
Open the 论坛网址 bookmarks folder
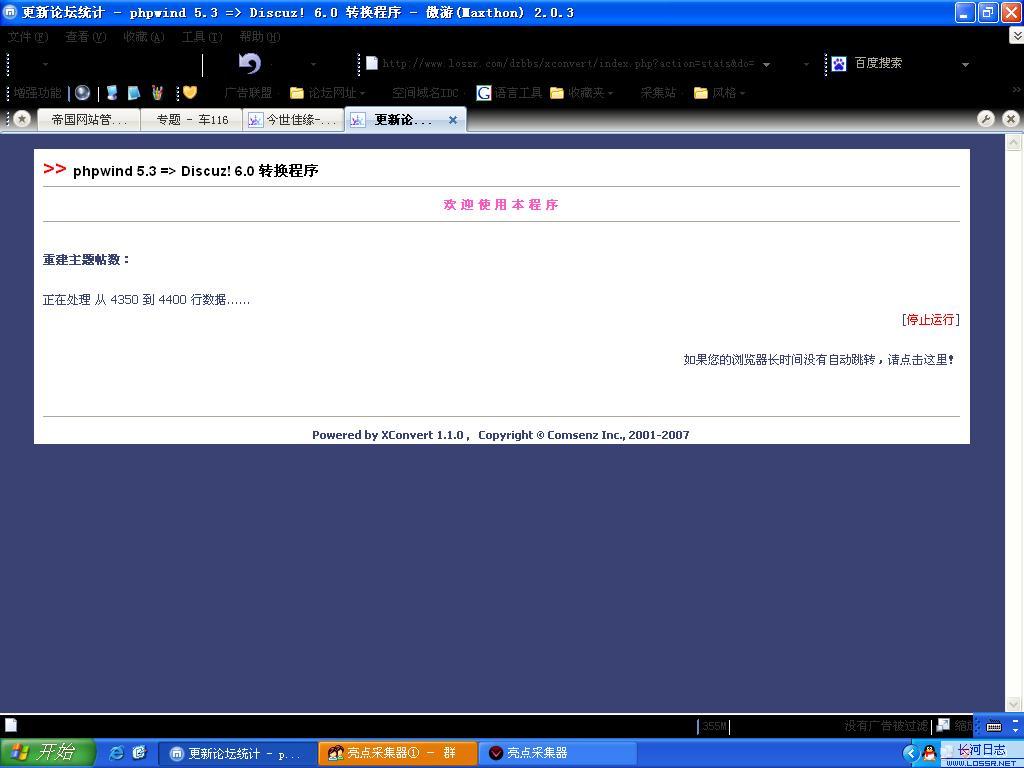click(327, 93)
